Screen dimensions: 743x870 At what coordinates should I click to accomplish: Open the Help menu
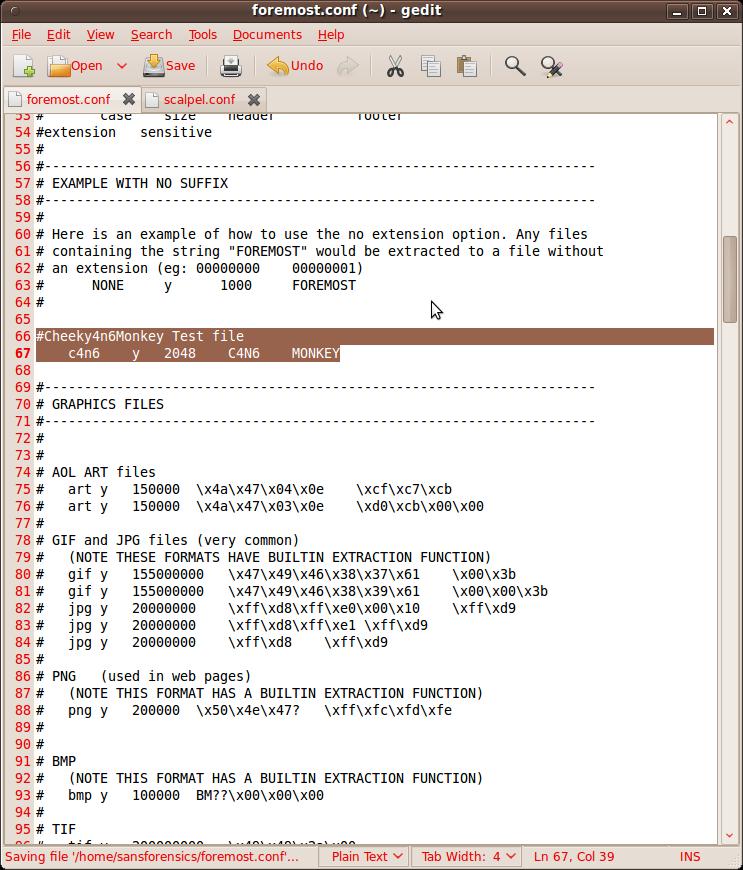coord(331,34)
